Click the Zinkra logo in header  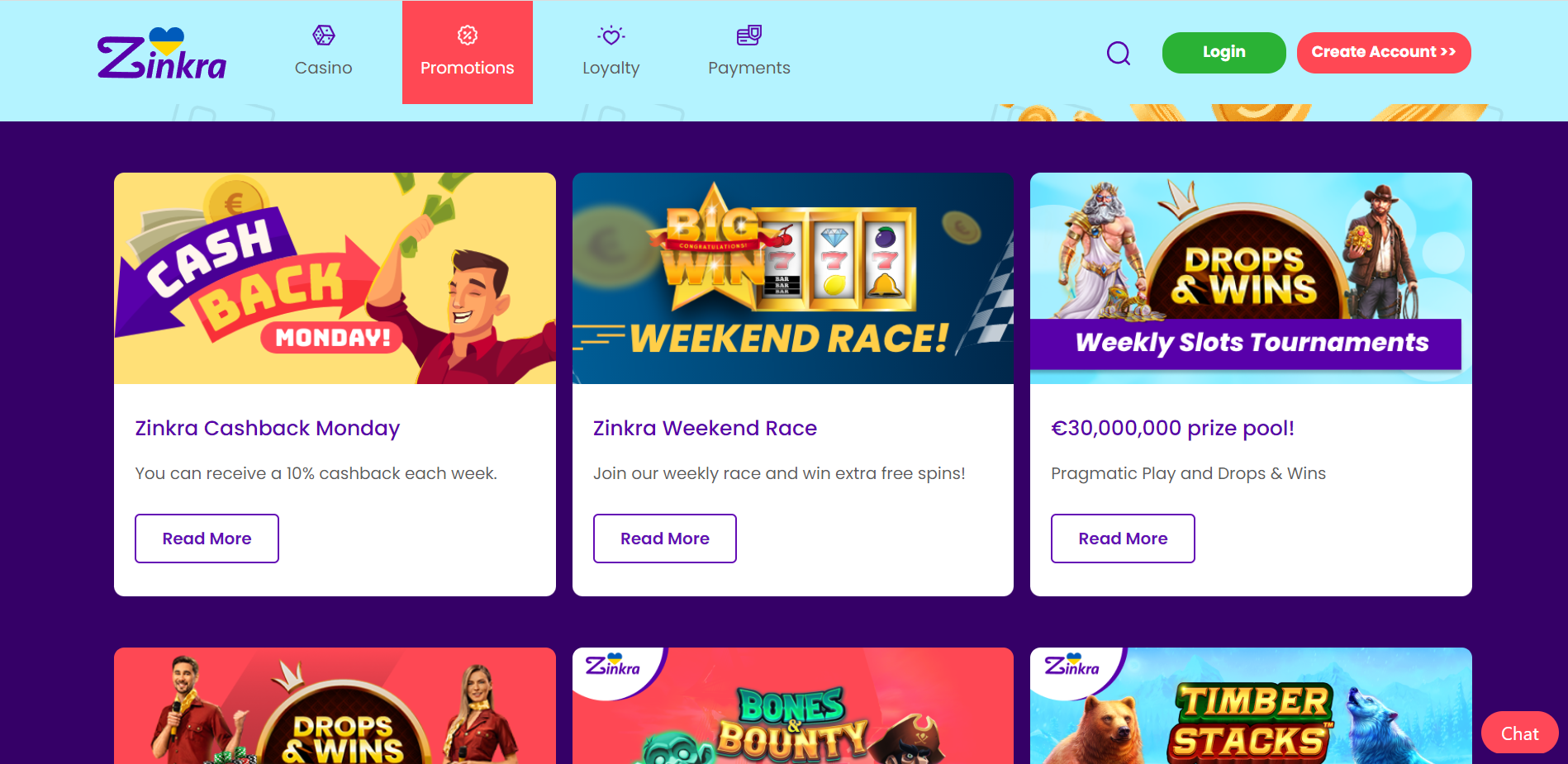(162, 54)
